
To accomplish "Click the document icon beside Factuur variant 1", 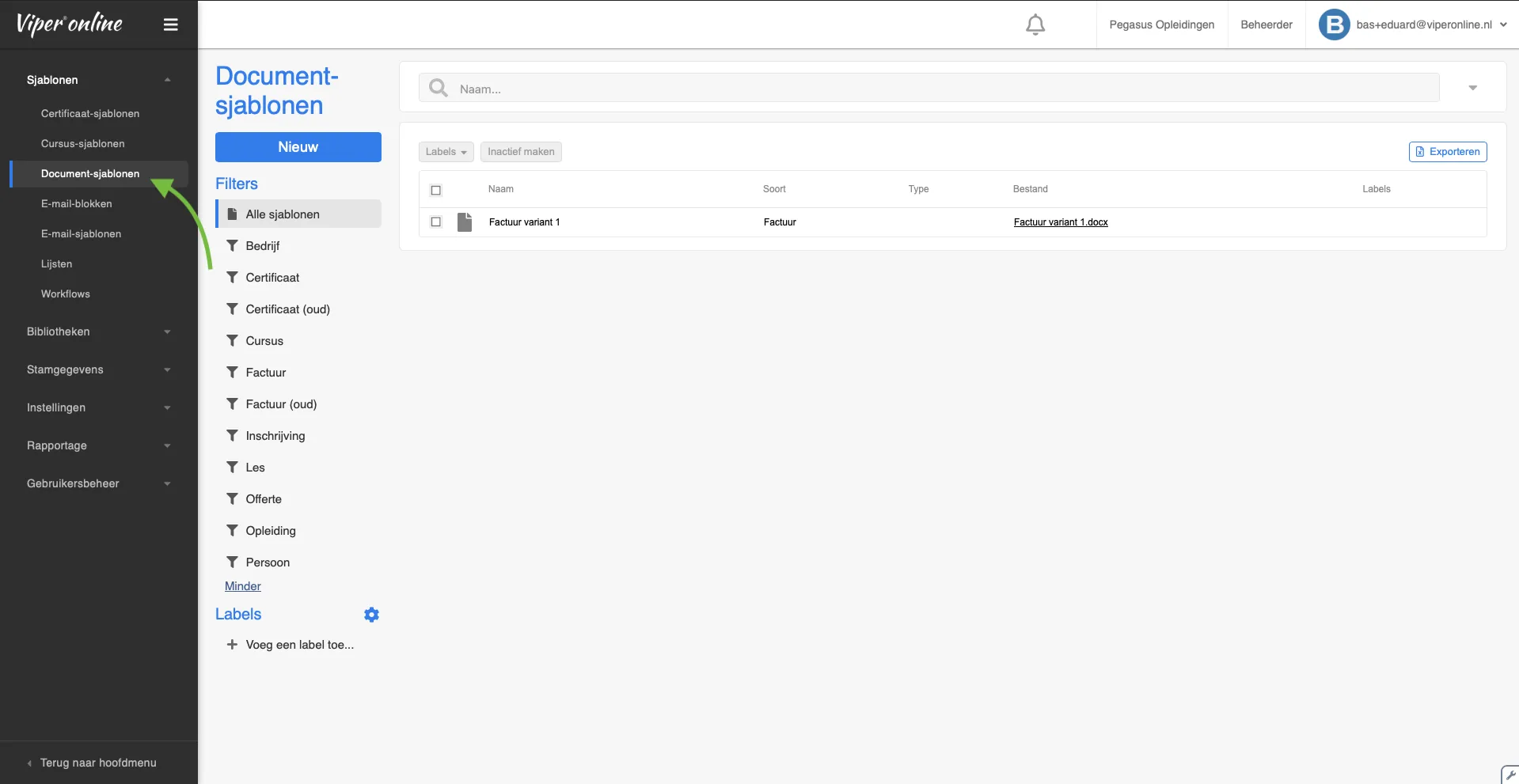I will click(x=465, y=222).
